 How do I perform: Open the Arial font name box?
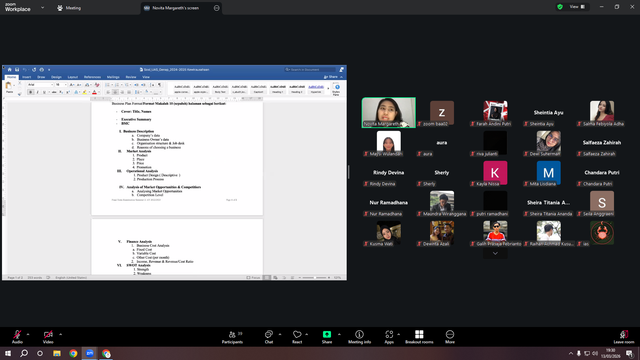pos(40,84)
